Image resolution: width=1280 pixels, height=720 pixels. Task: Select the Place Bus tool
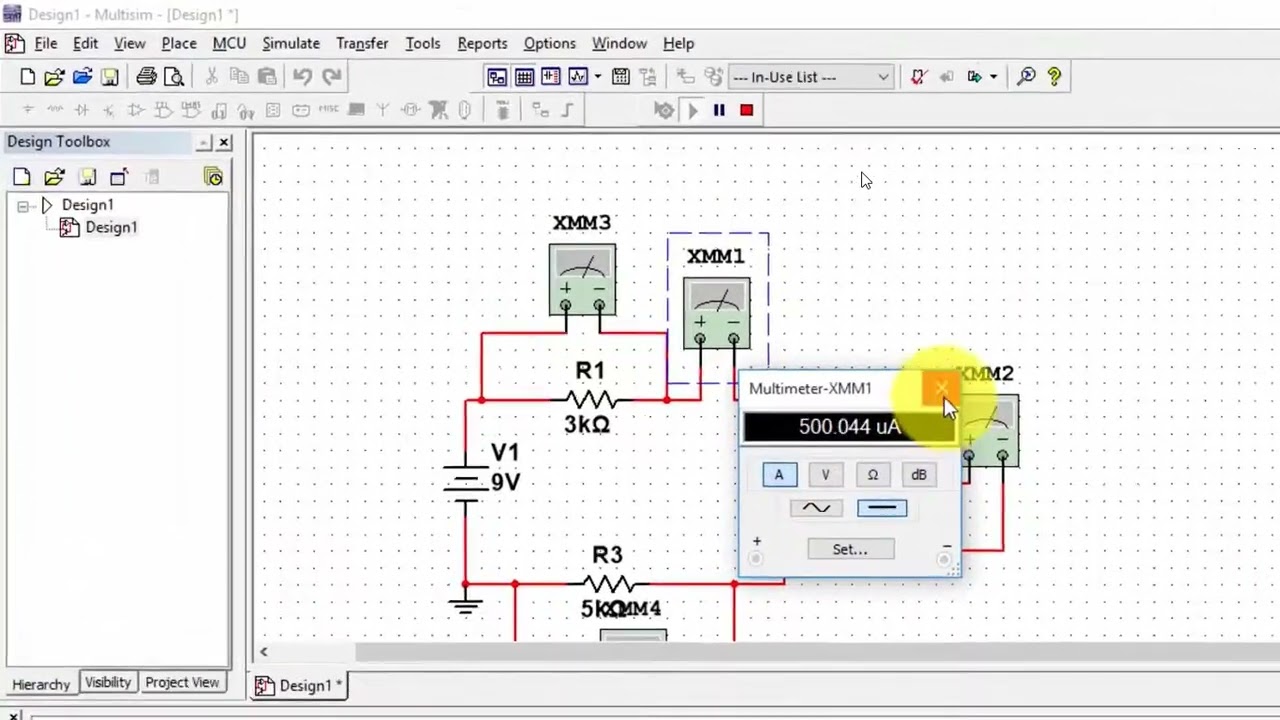(x=568, y=110)
